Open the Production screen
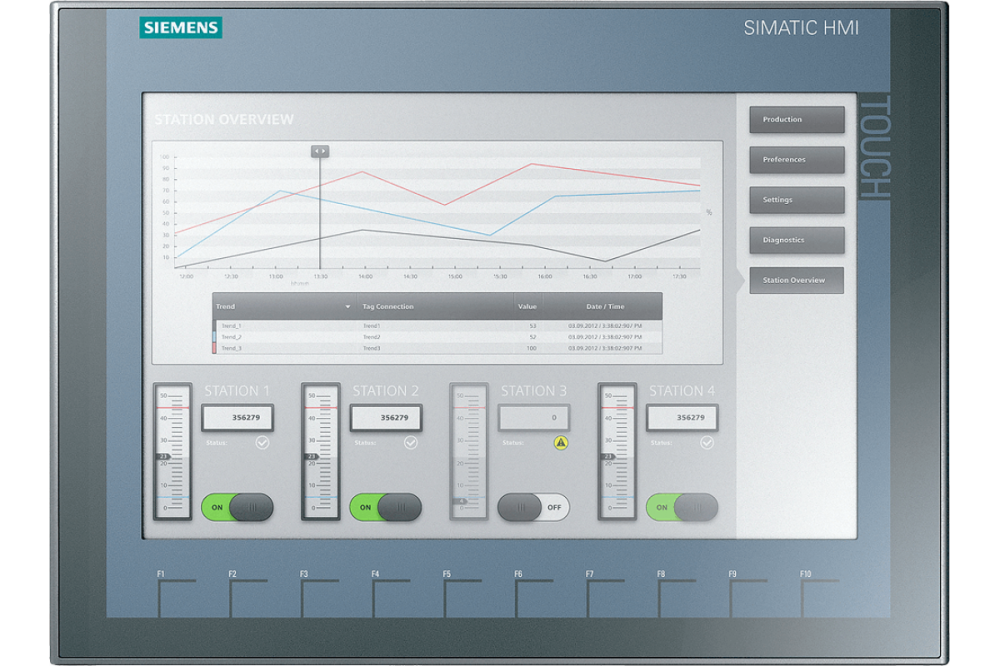This screenshot has height=666, width=1000. tap(796, 120)
